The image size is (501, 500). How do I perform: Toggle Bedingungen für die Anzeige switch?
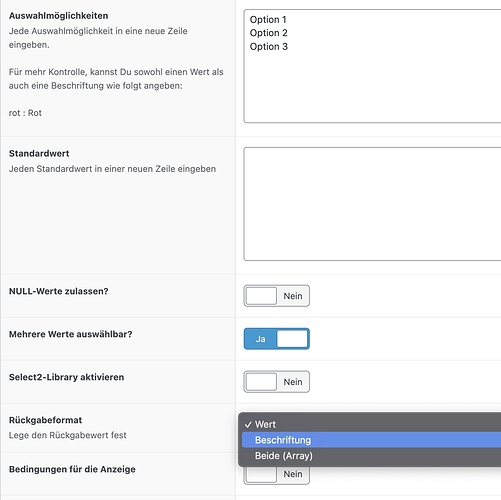276,475
